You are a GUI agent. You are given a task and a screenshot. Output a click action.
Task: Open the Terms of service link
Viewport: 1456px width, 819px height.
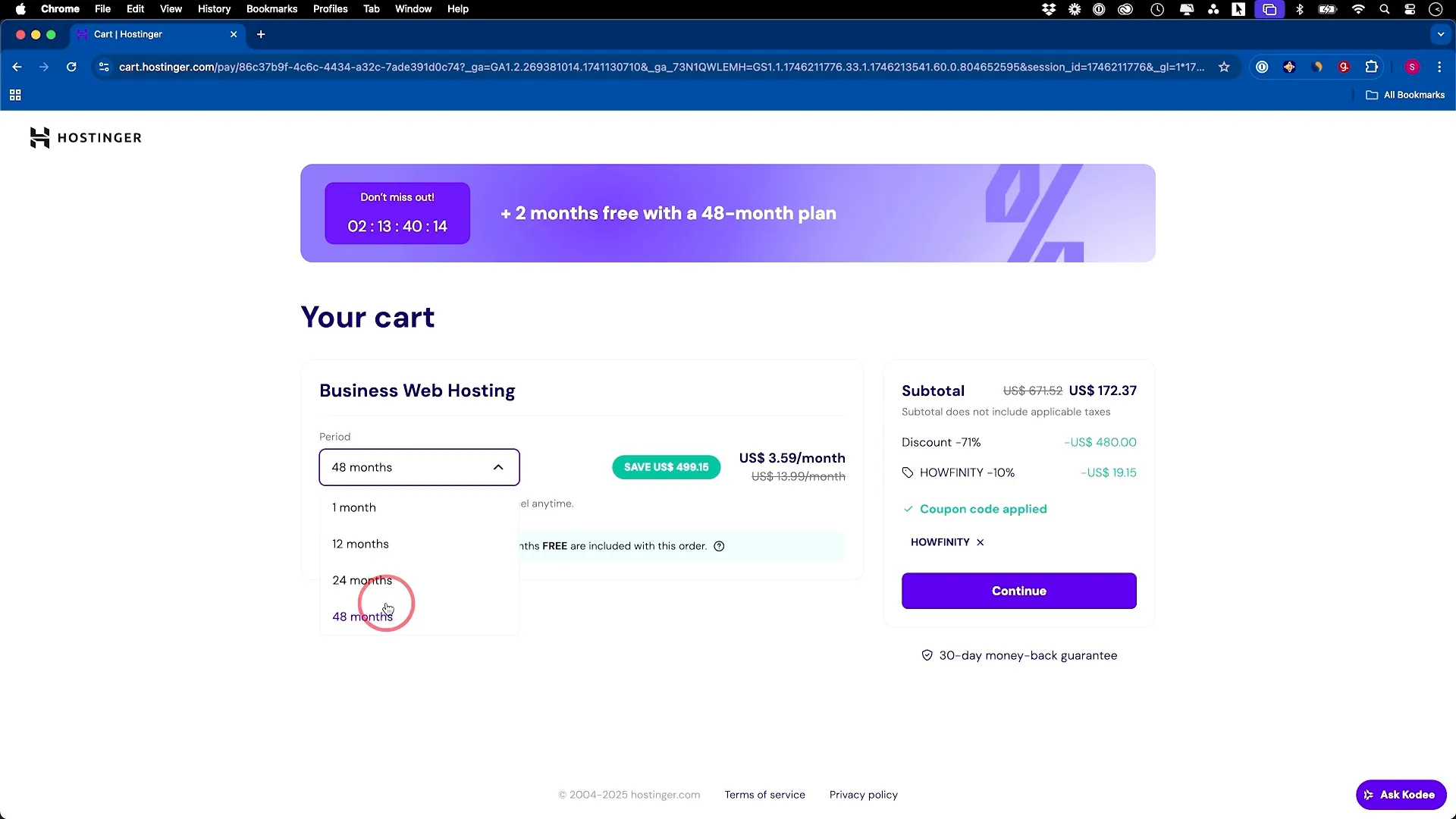(x=764, y=795)
